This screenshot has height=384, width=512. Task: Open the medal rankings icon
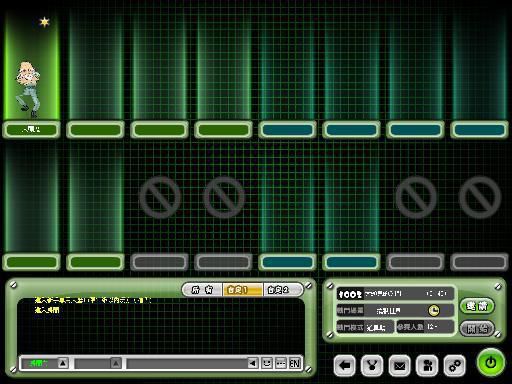click(x=372, y=366)
